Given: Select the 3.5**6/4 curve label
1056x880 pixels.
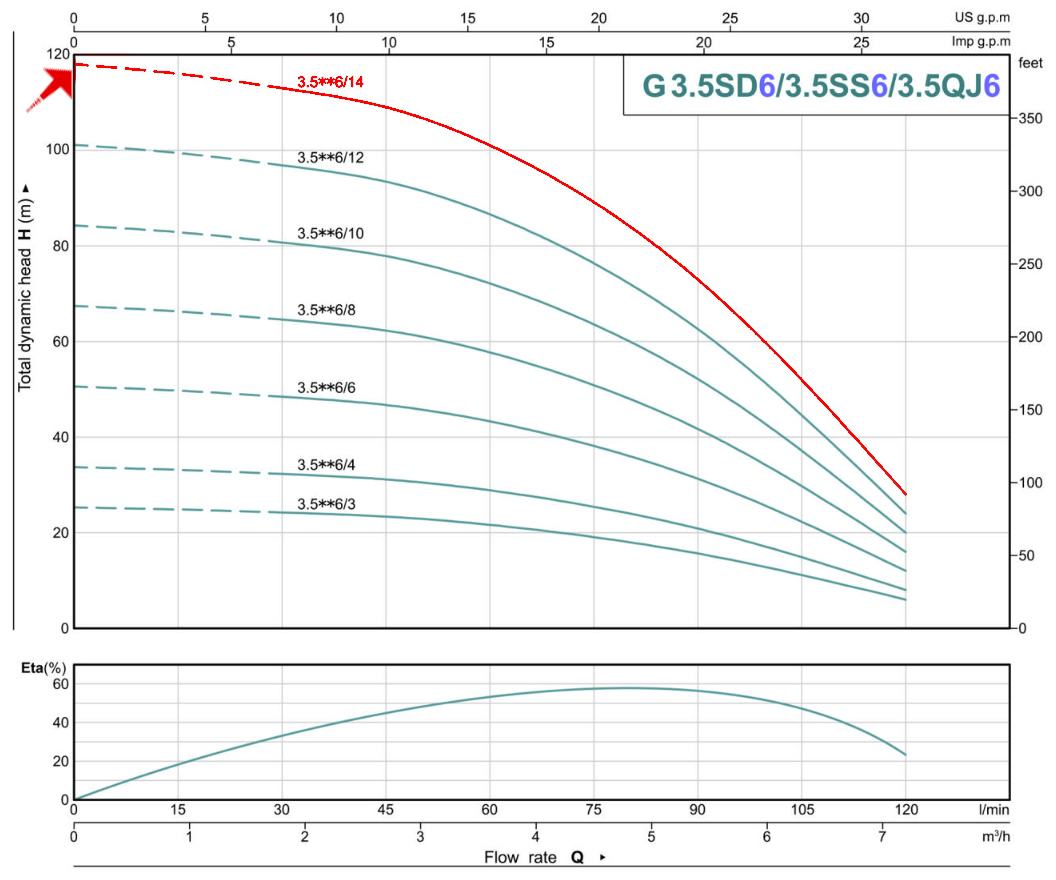Looking at the screenshot, I should (x=326, y=465).
